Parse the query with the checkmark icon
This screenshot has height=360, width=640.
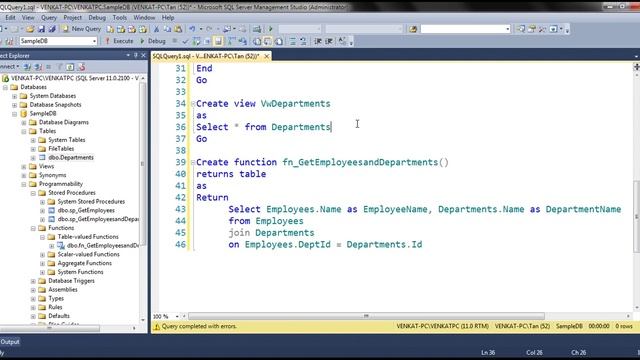point(185,41)
